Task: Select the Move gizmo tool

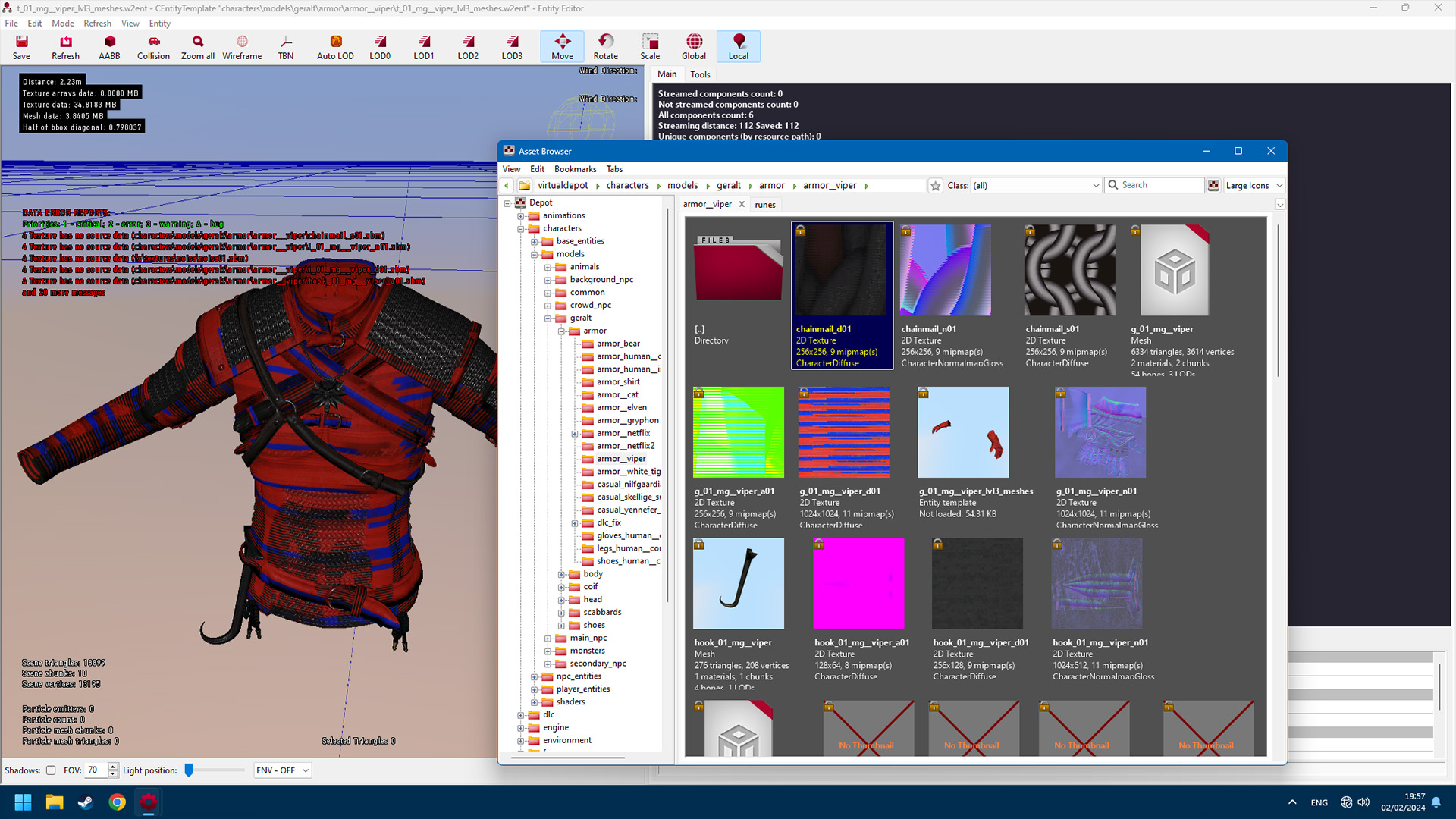Action: tap(562, 47)
